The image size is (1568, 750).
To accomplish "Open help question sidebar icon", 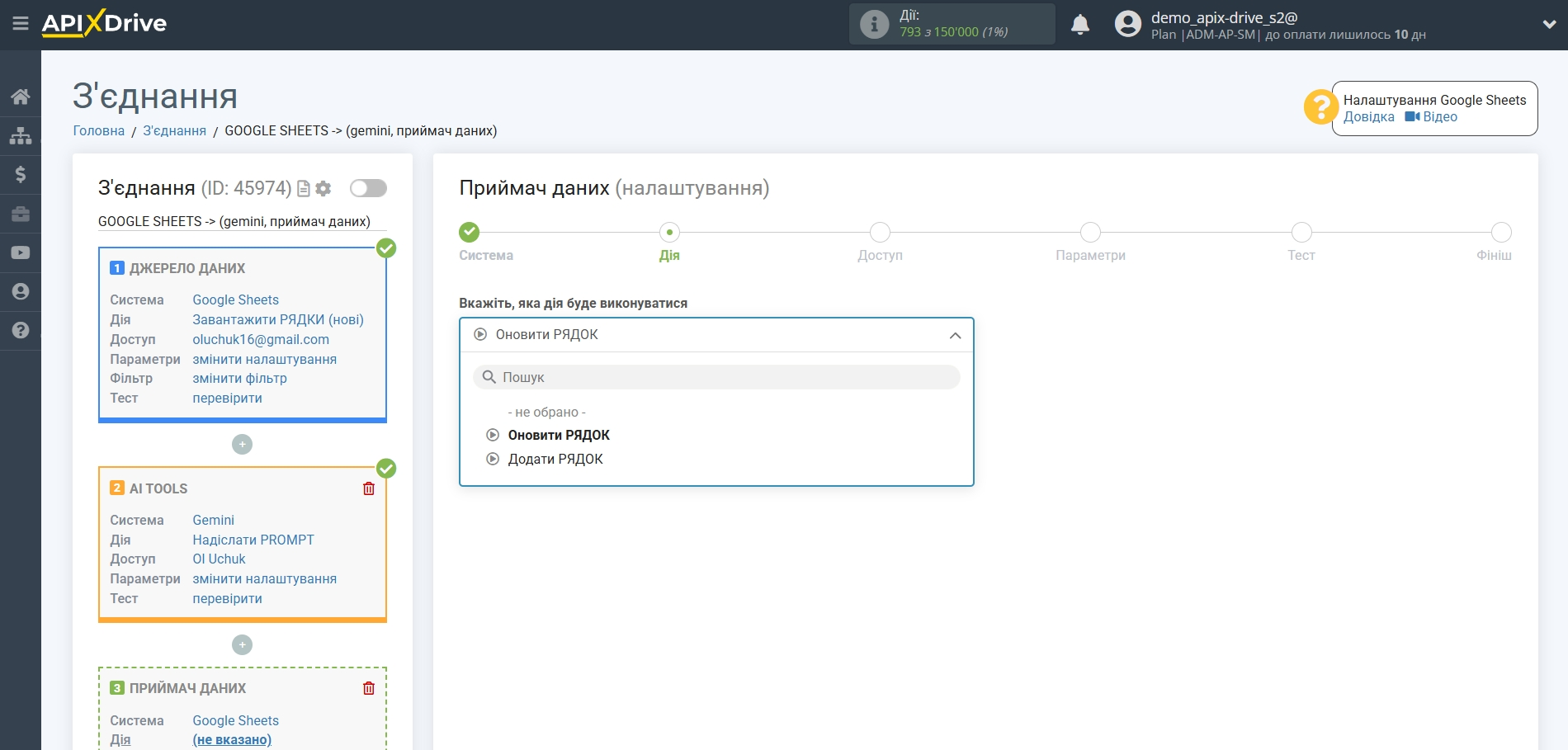I will pyautogui.click(x=21, y=330).
